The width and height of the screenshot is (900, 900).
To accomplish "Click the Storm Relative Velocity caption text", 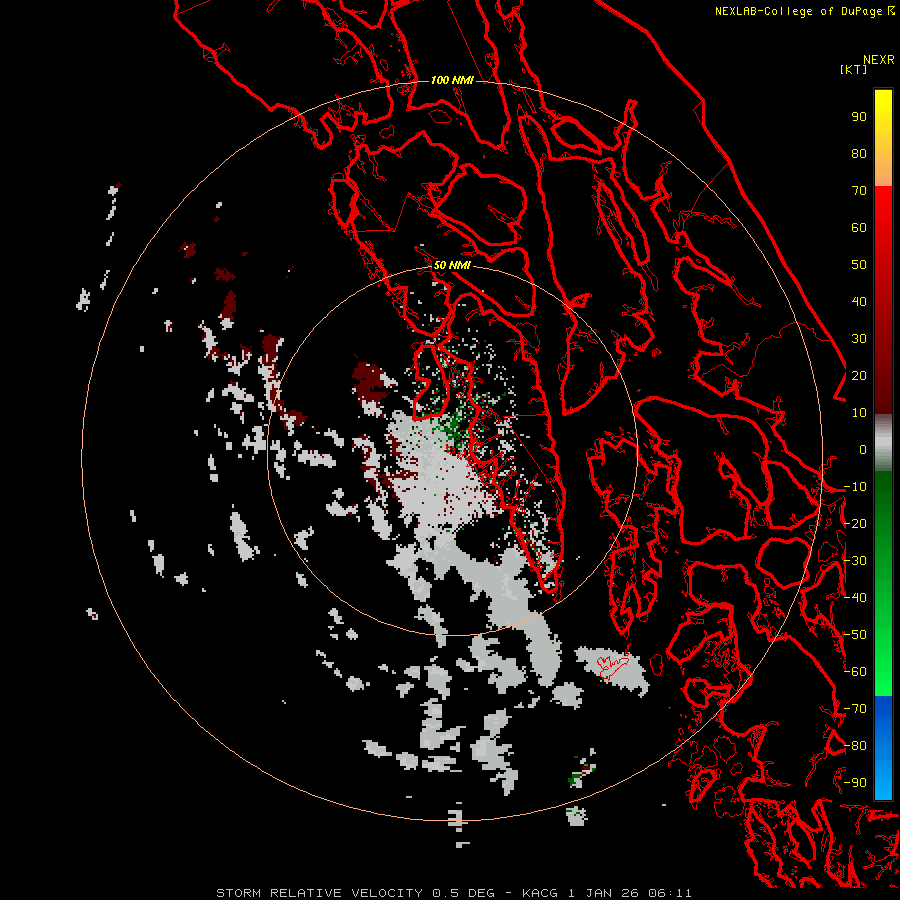I will pos(453,893).
